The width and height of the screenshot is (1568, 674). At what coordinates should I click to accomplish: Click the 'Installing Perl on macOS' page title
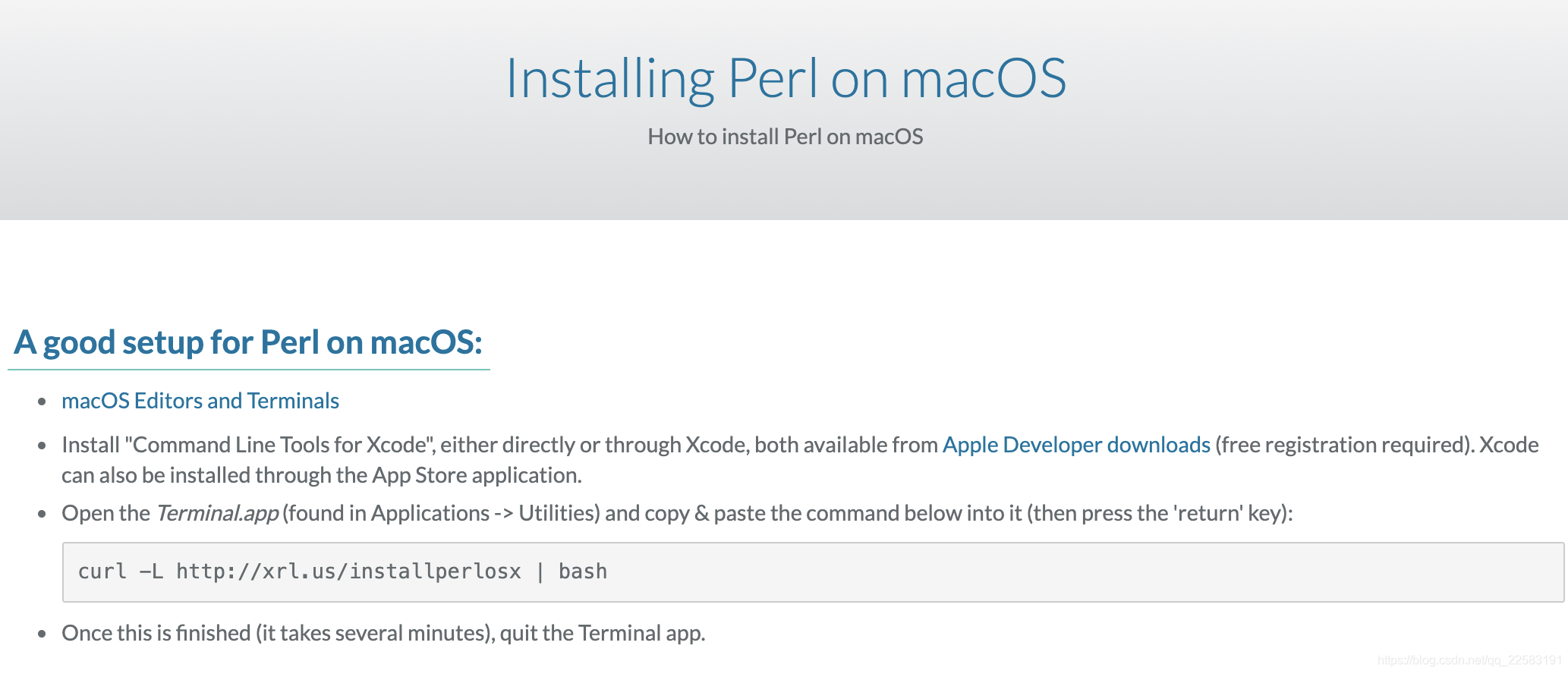click(786, 78)
